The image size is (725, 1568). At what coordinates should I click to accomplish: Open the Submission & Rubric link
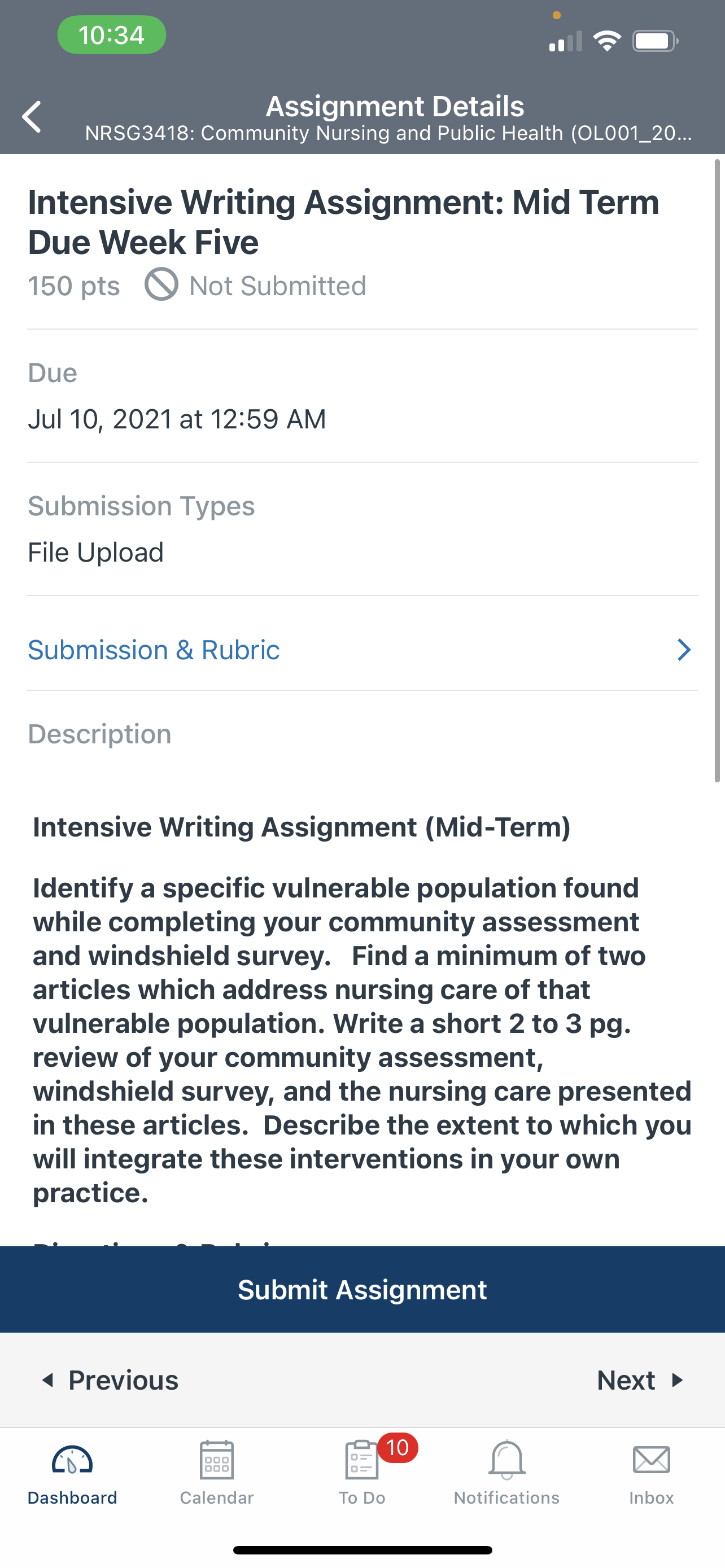(x=154, y=650)
